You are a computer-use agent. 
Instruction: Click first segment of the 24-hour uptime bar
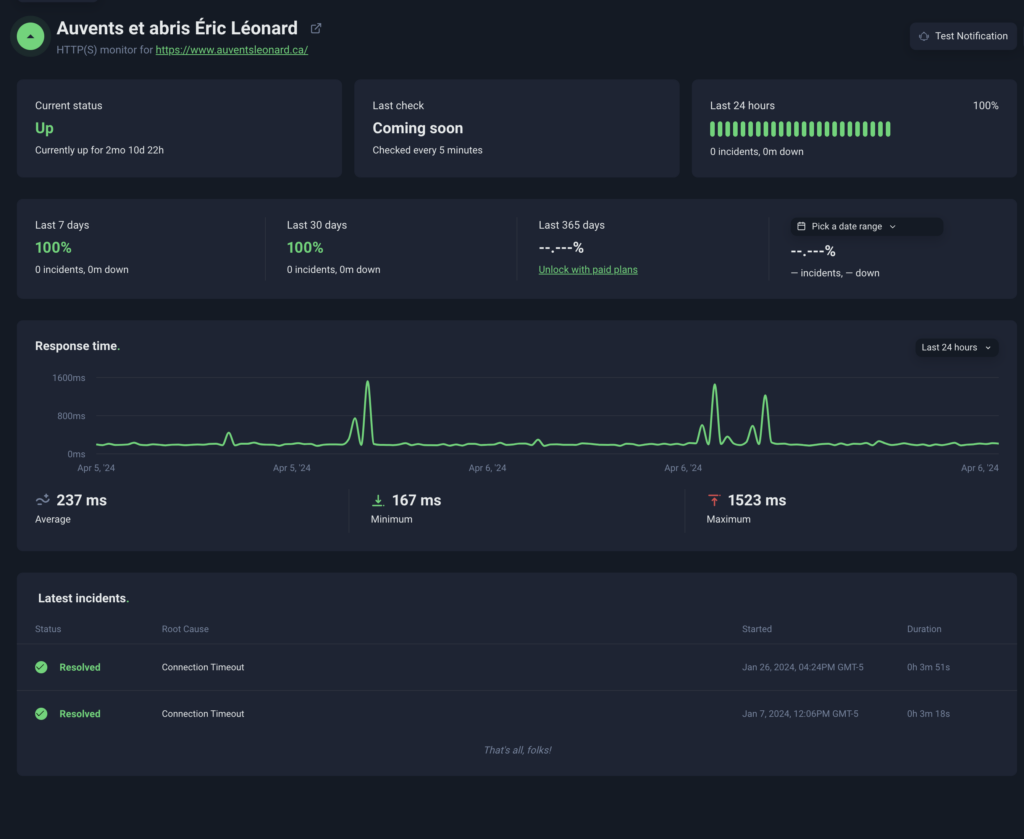click(713, 129)
